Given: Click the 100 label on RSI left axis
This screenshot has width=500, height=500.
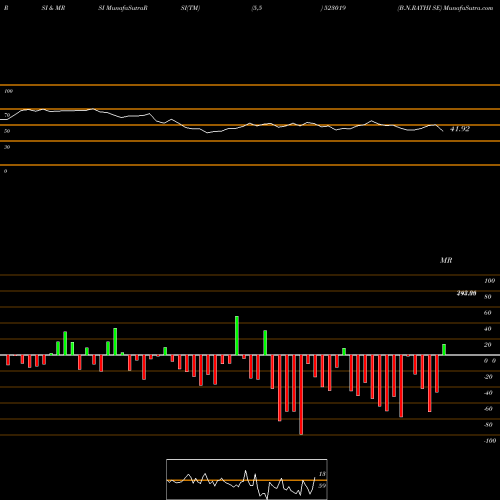Looking at the screenshot, I should click(x=8, y=91).
